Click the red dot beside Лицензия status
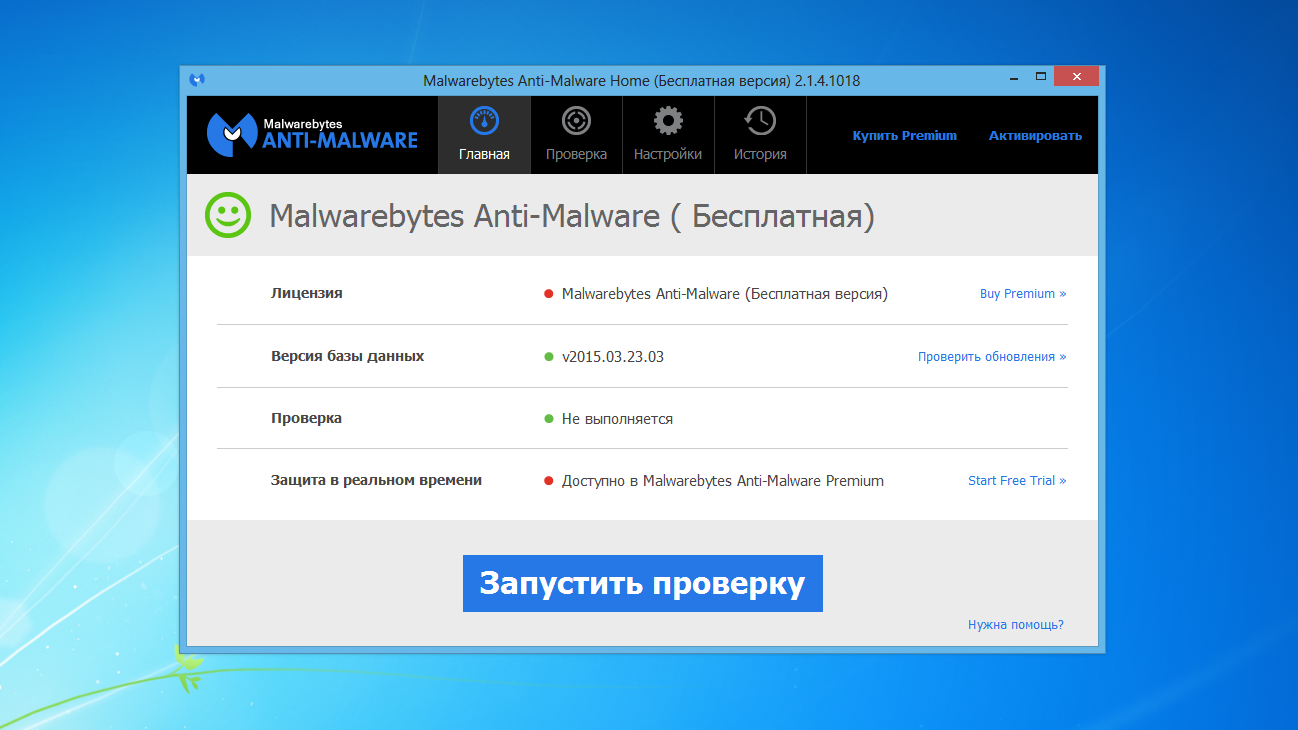The image size is (1298, 730). [x=548, y=294]
